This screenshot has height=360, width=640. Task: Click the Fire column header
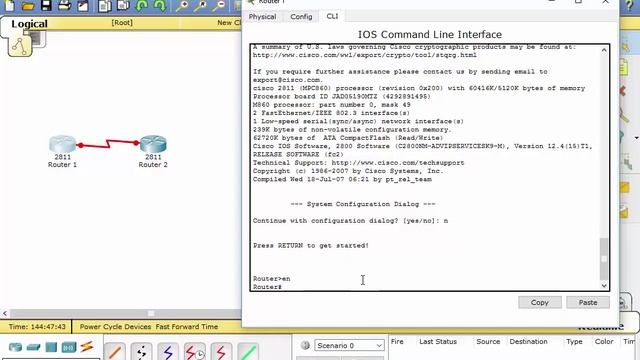397,342
